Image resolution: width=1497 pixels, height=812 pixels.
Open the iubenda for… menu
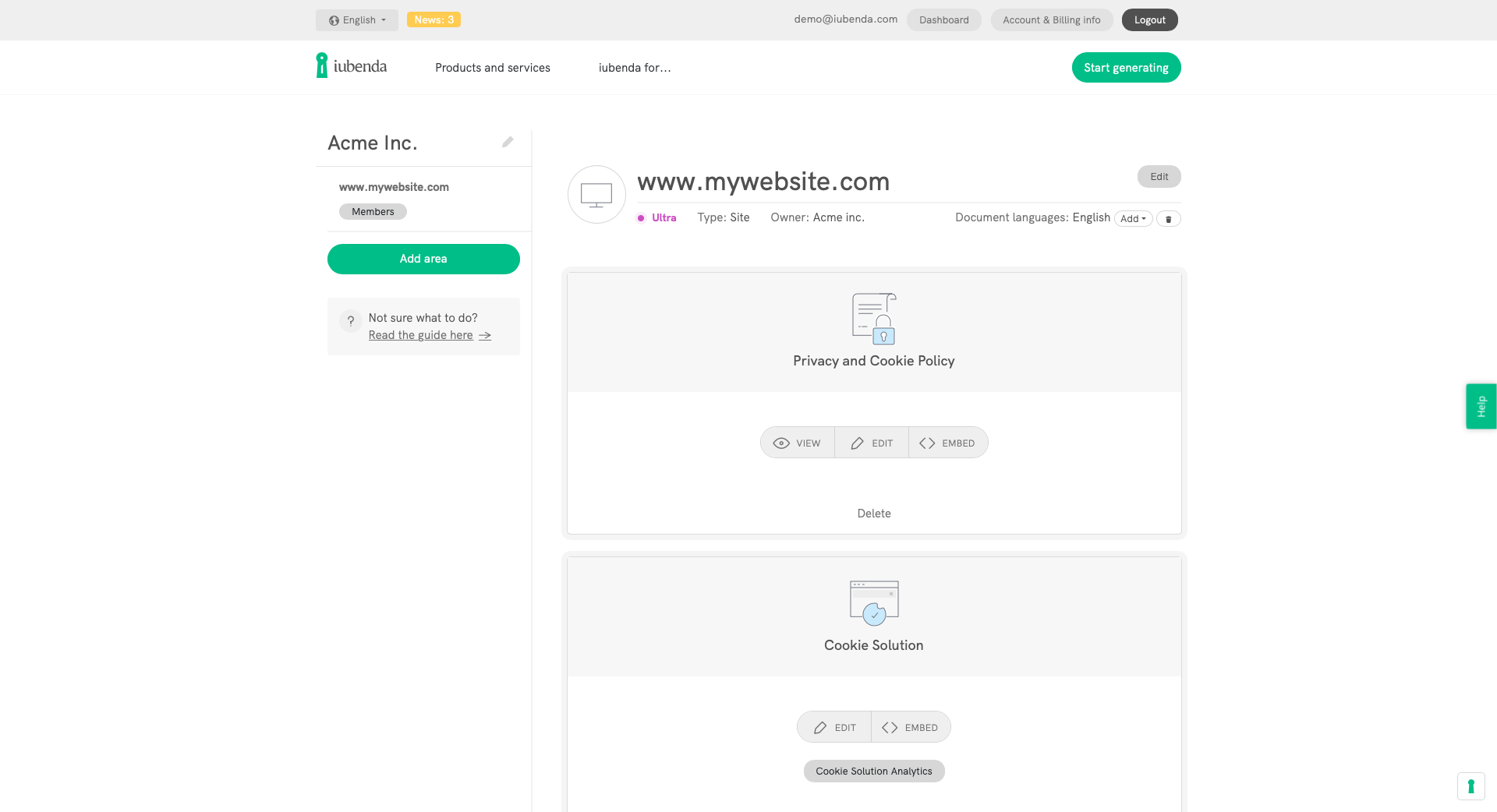(635, 68)
